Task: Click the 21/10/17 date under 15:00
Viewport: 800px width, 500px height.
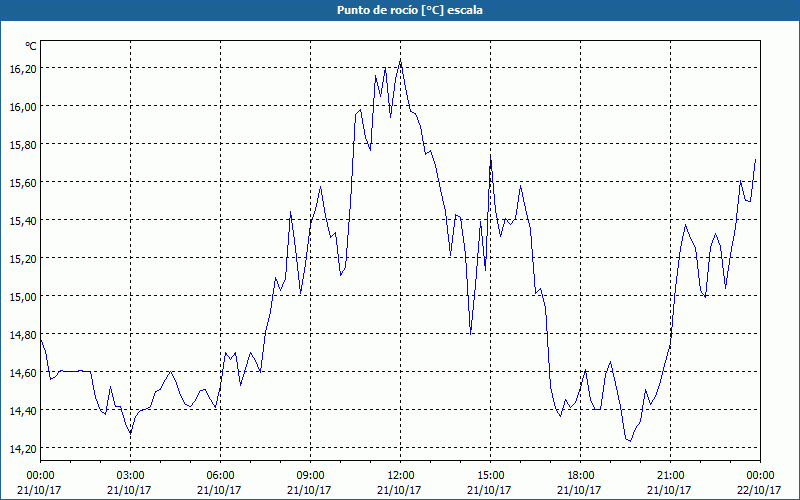Action: tap(489, 490)
